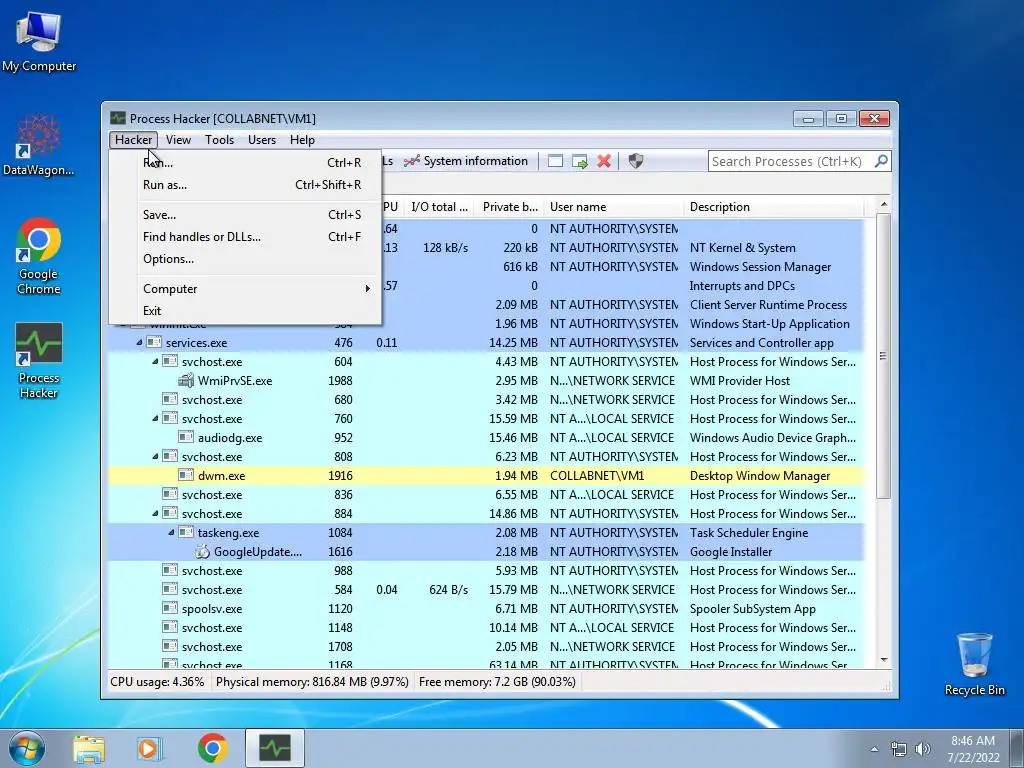Click the CPU usage status entry
This screenshot has width=1024, height=768.
157,682
